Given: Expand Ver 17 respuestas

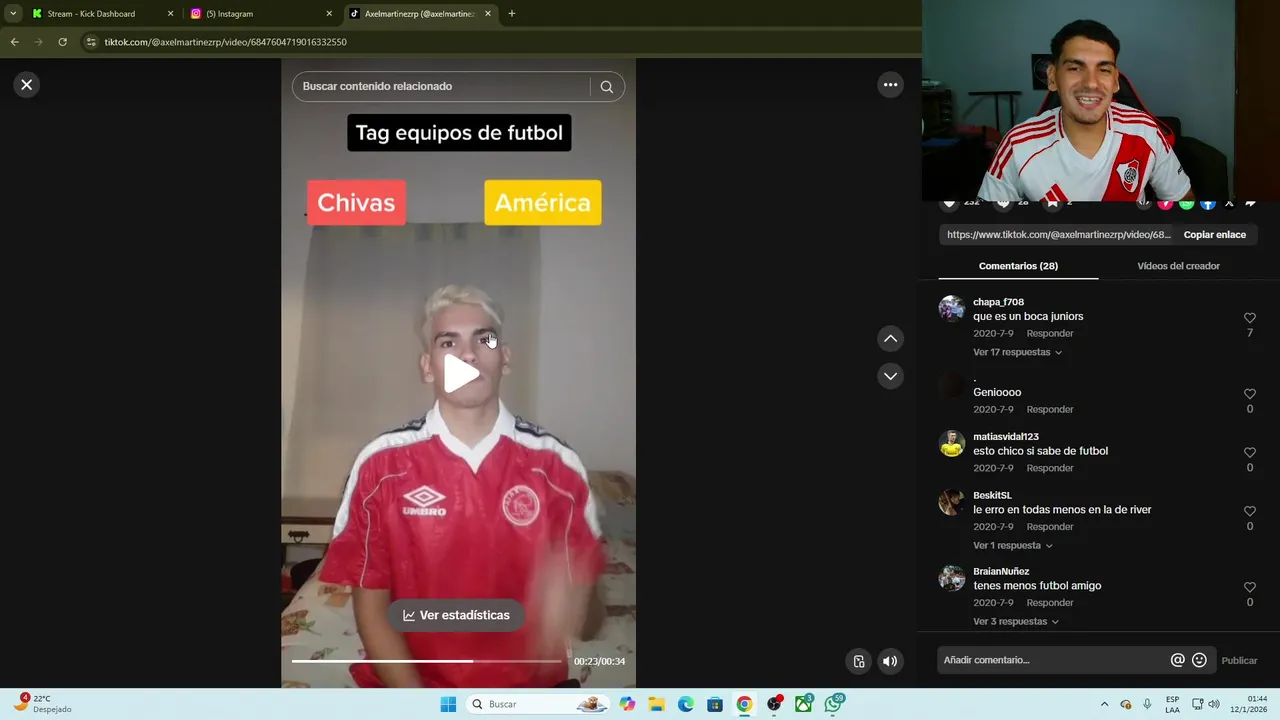Looking at the screenshot, I should click(1017, 352).
